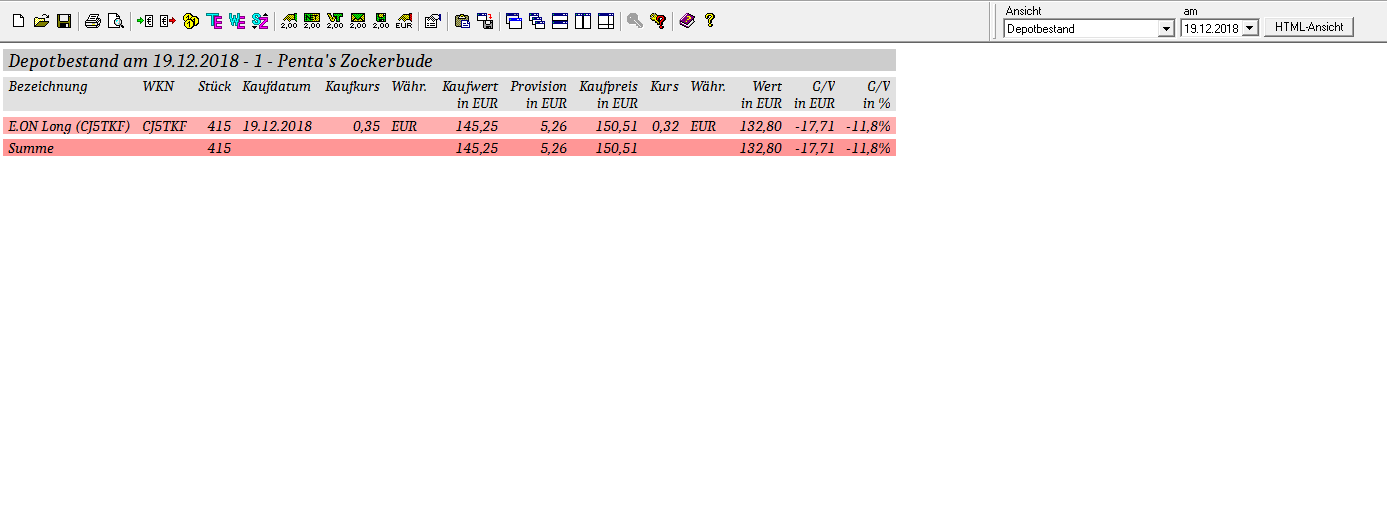Image resolution: width=1387 pixels, height=505 pixels.
Task: Click the split panes layout icon
Action: pyautogui.click(x=606, y=20)
